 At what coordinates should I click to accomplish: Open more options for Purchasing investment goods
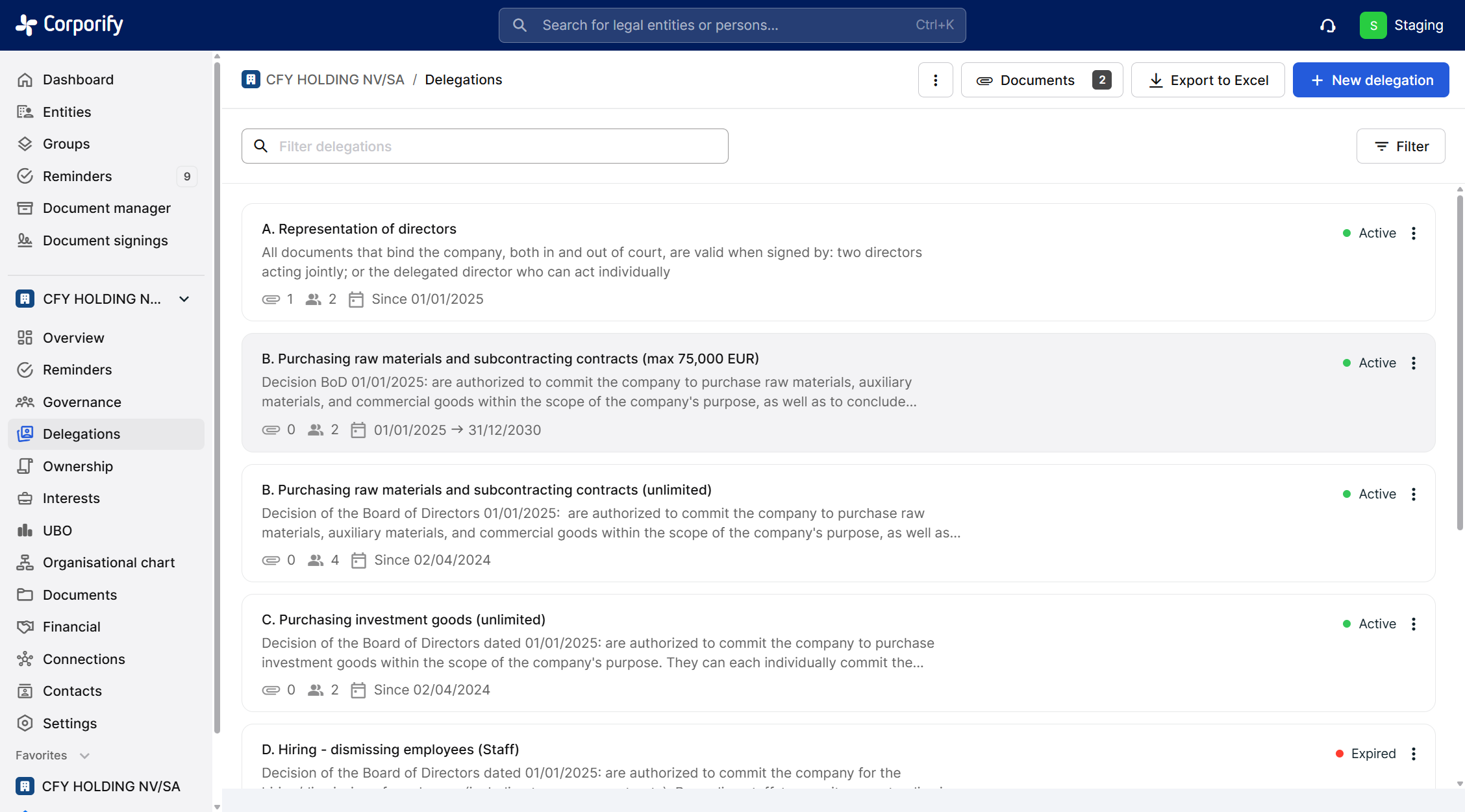tap(1414, 624)
